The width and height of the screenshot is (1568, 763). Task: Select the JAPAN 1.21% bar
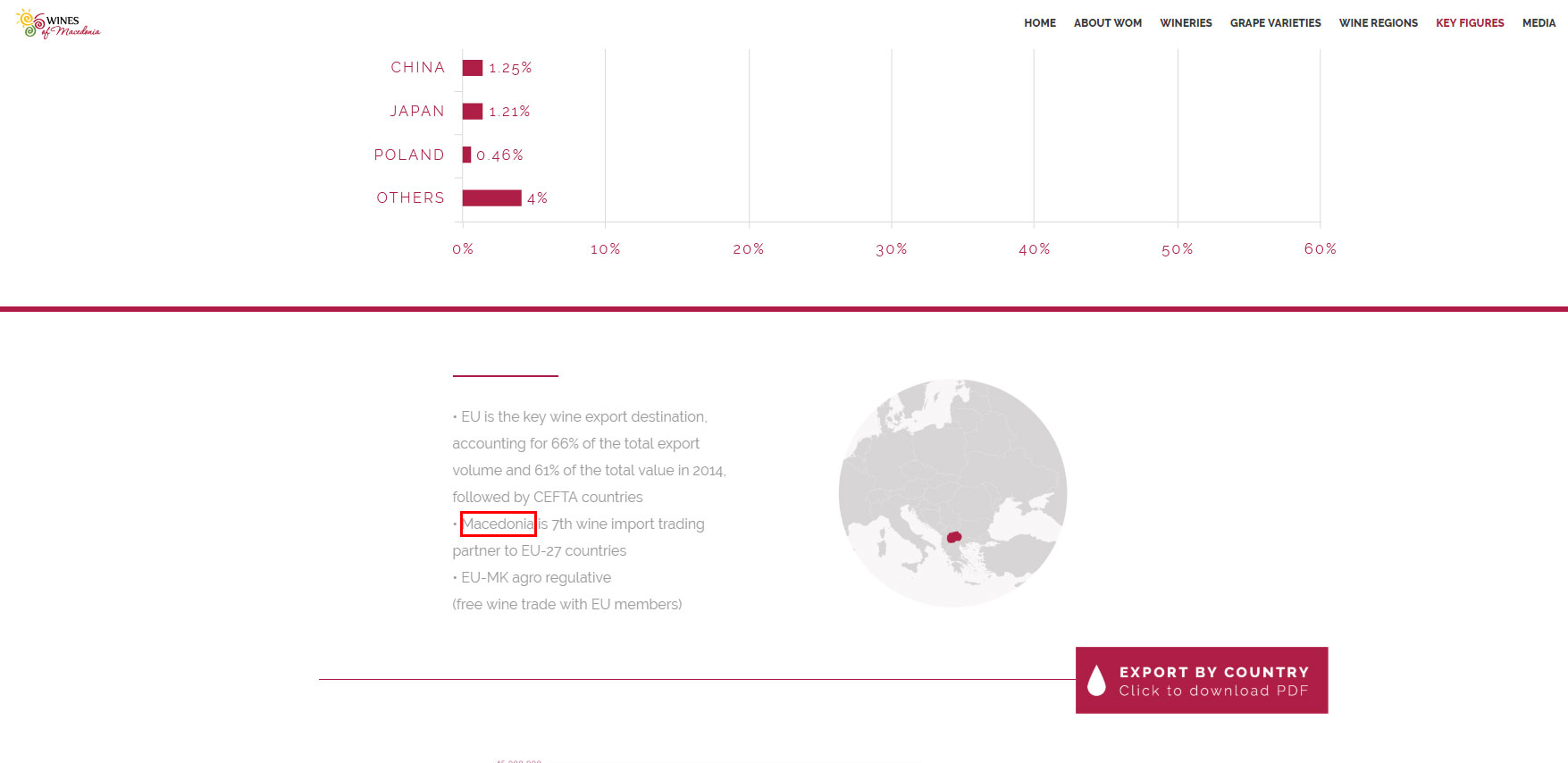[473, 112]
